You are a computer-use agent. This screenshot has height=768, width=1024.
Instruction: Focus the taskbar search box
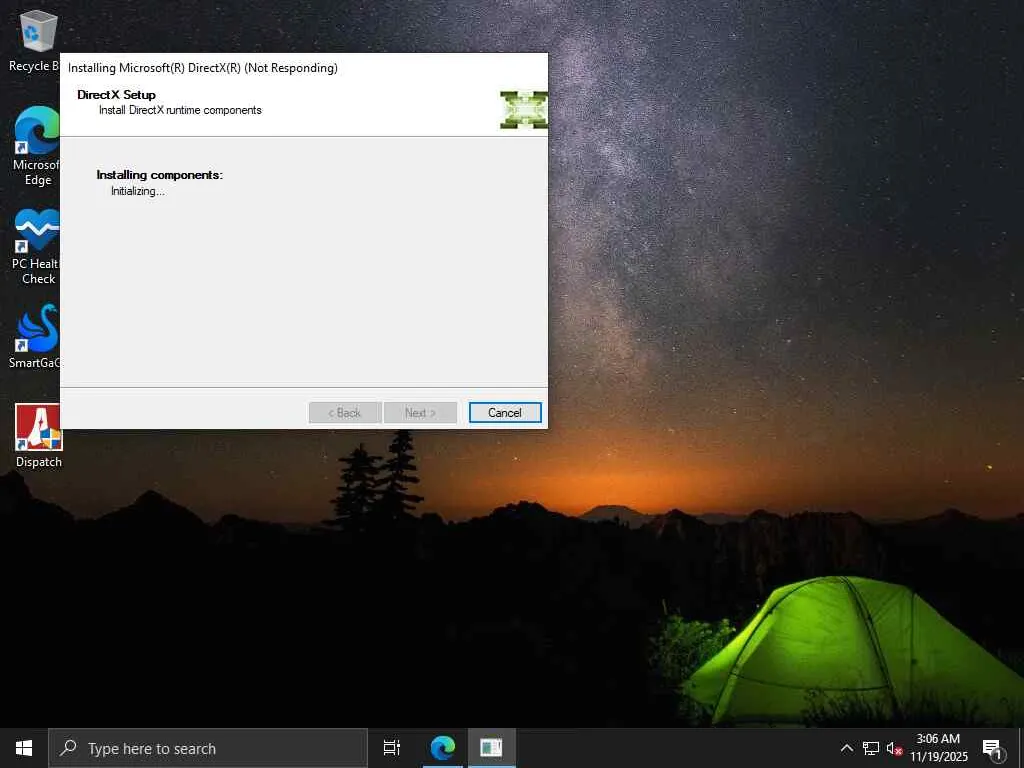click(208, 748)
